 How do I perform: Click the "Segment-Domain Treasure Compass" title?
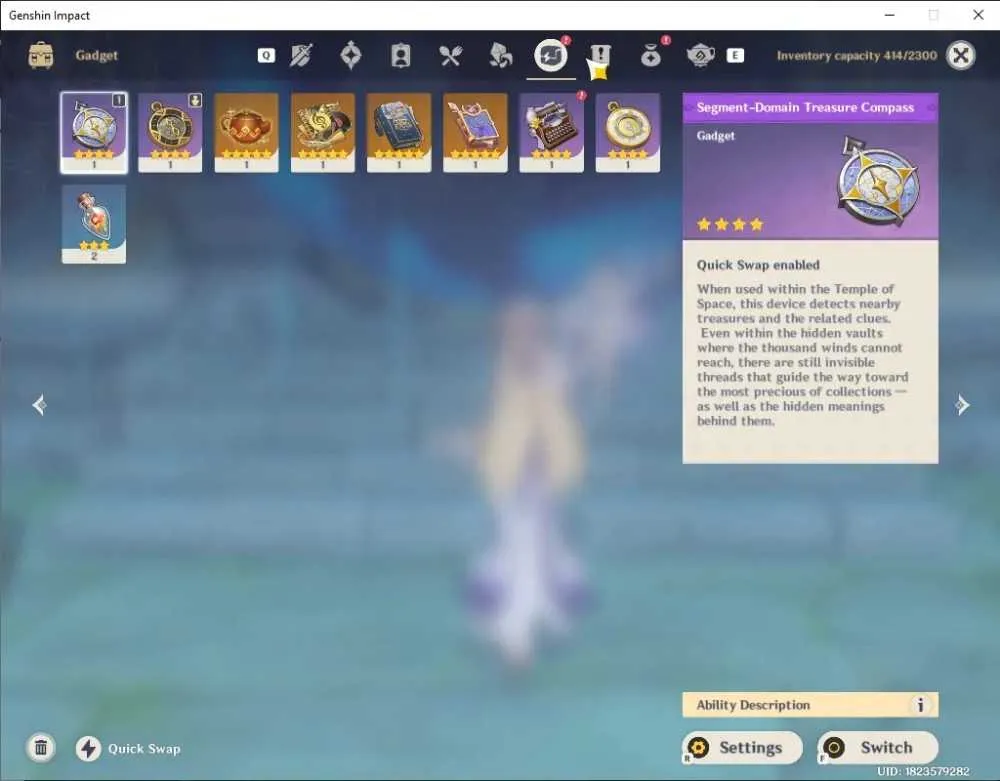coord(805,107)
